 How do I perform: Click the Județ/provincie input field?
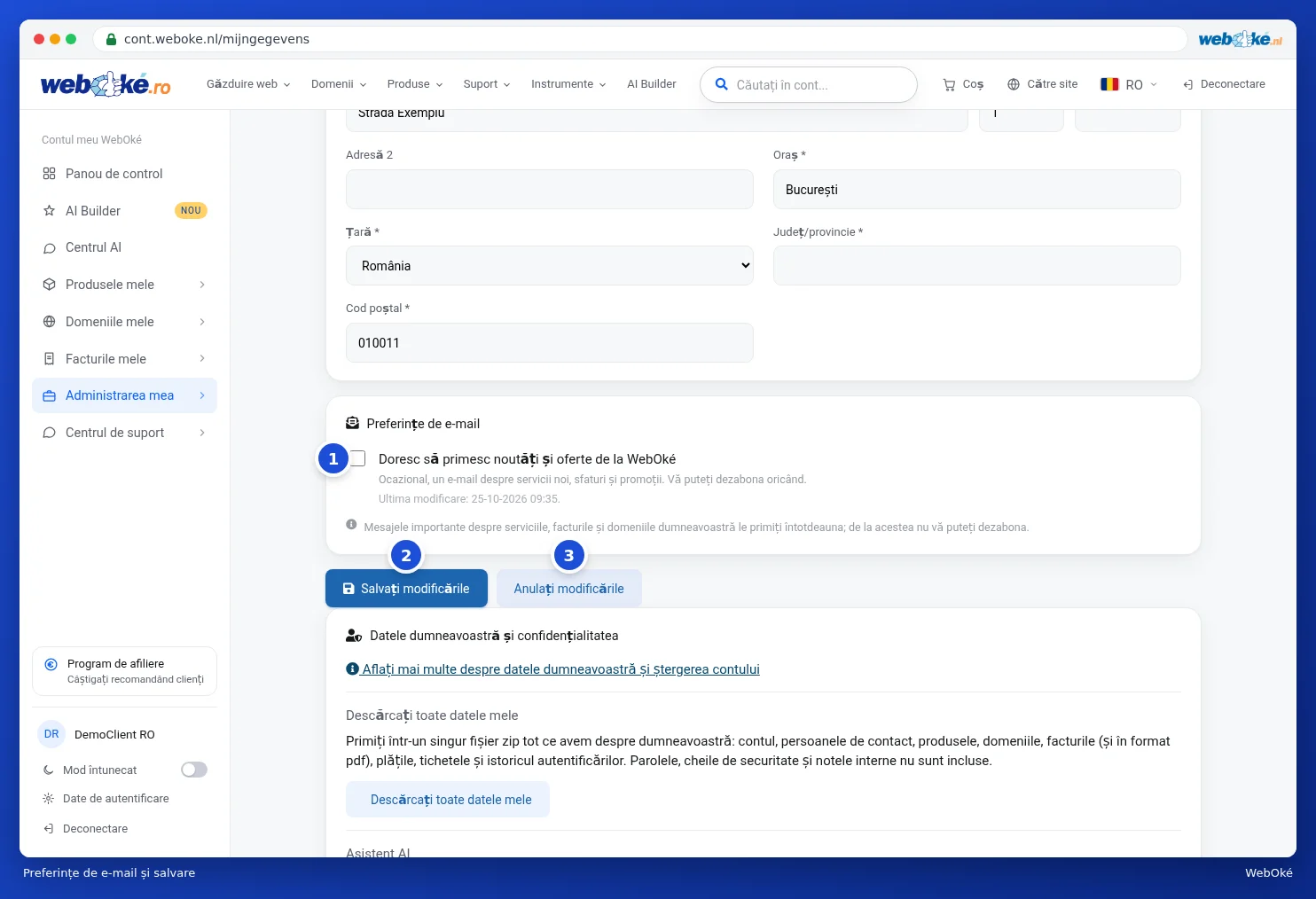(977, 266)
